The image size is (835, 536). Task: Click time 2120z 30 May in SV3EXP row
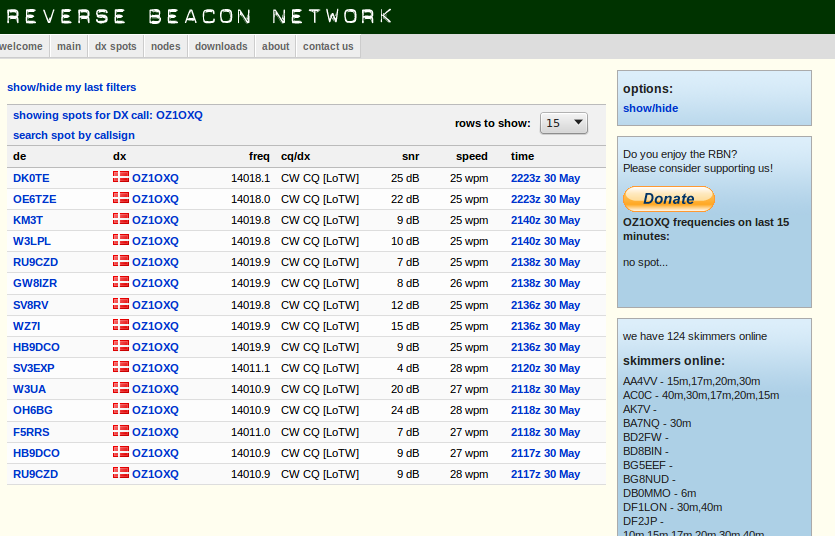545,368
